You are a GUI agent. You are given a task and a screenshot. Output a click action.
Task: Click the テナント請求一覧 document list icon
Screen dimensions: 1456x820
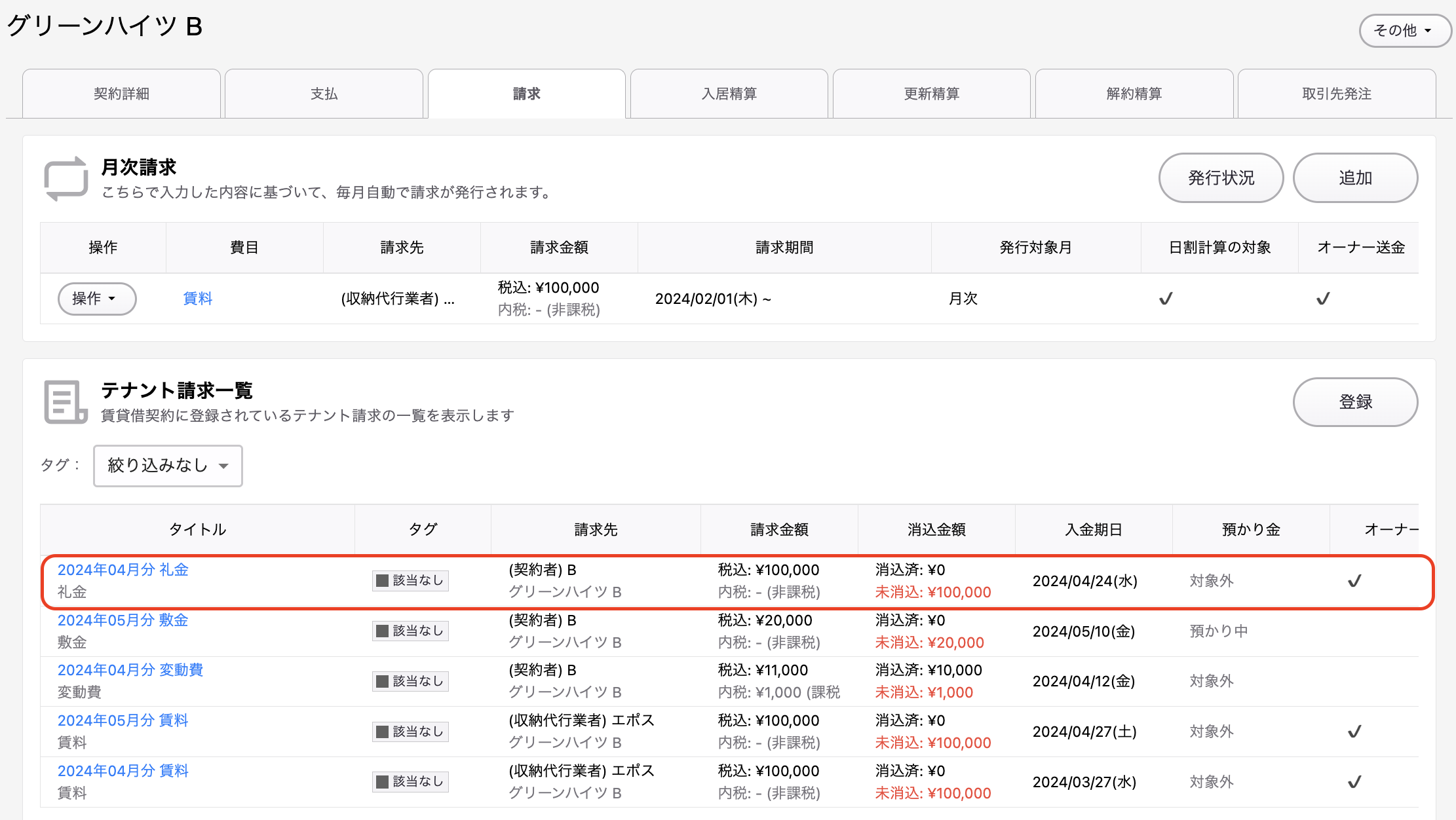66,402
